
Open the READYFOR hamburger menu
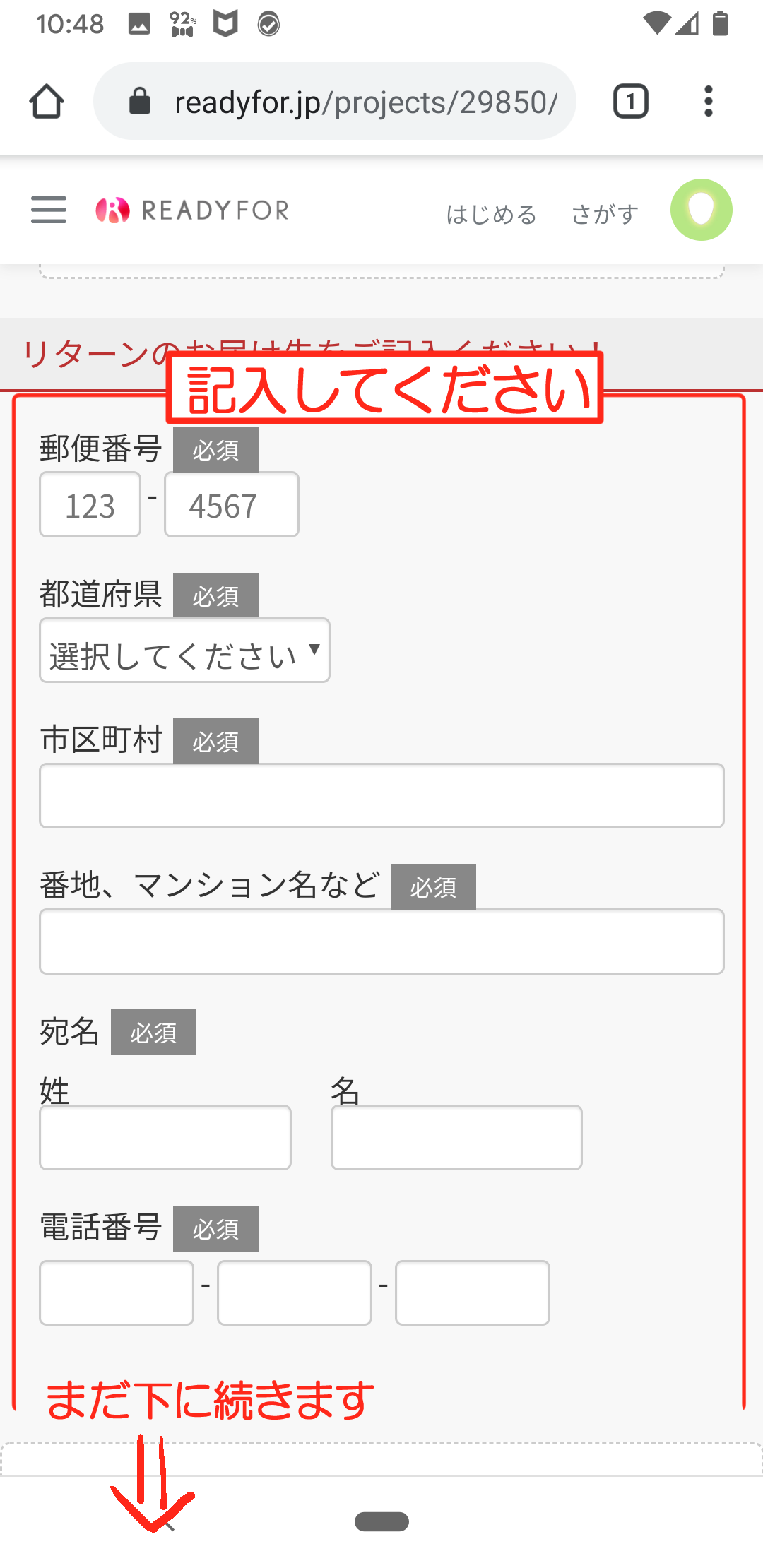click(x=49, y=210)
